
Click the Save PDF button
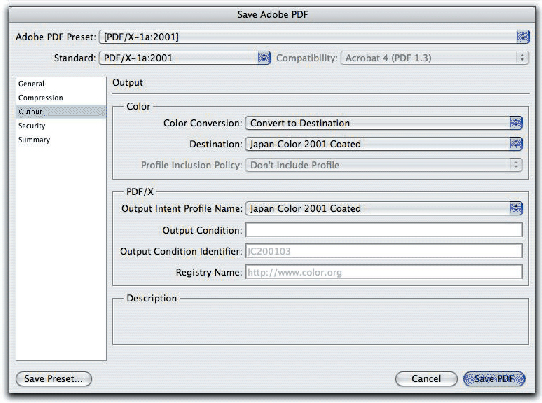point(494,379)
